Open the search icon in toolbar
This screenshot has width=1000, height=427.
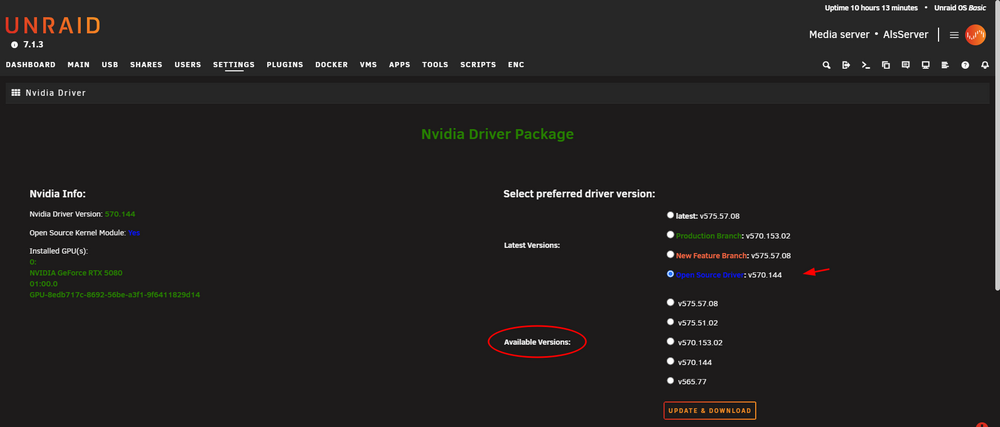tap(827, 65)
